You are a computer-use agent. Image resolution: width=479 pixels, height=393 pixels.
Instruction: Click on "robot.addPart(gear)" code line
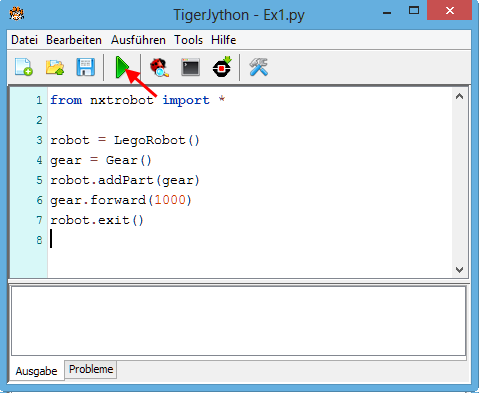click(125, 180)
